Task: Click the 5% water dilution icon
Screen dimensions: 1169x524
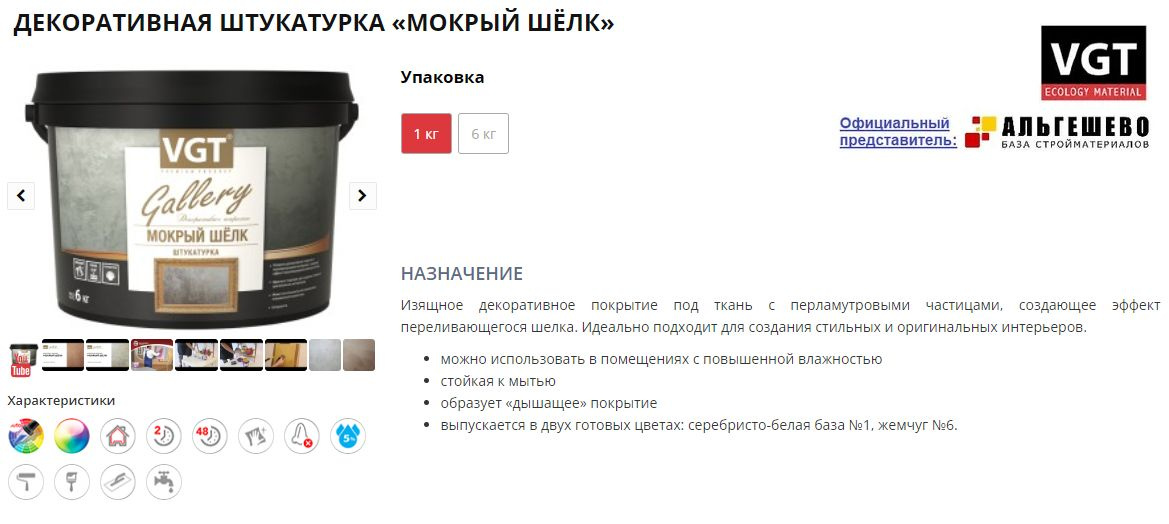Action: (347, 436)
